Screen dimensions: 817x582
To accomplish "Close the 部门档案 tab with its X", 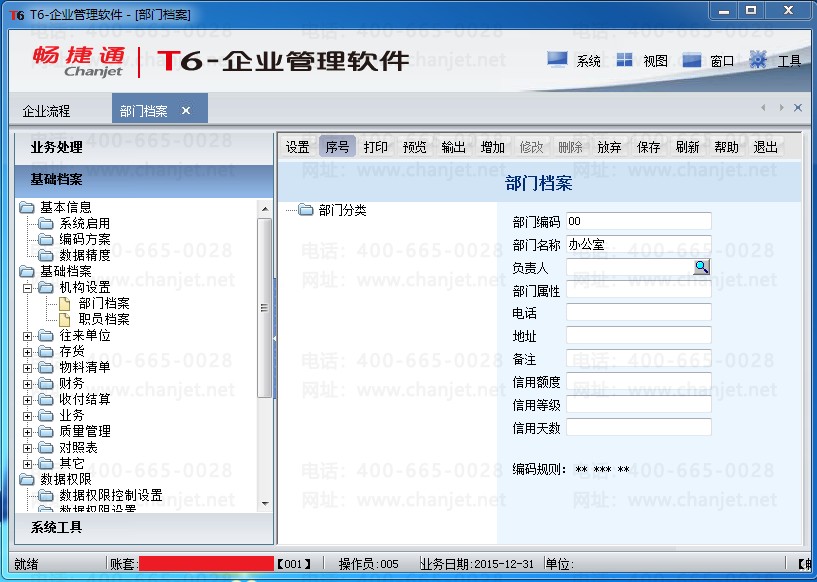I will 186,110.
